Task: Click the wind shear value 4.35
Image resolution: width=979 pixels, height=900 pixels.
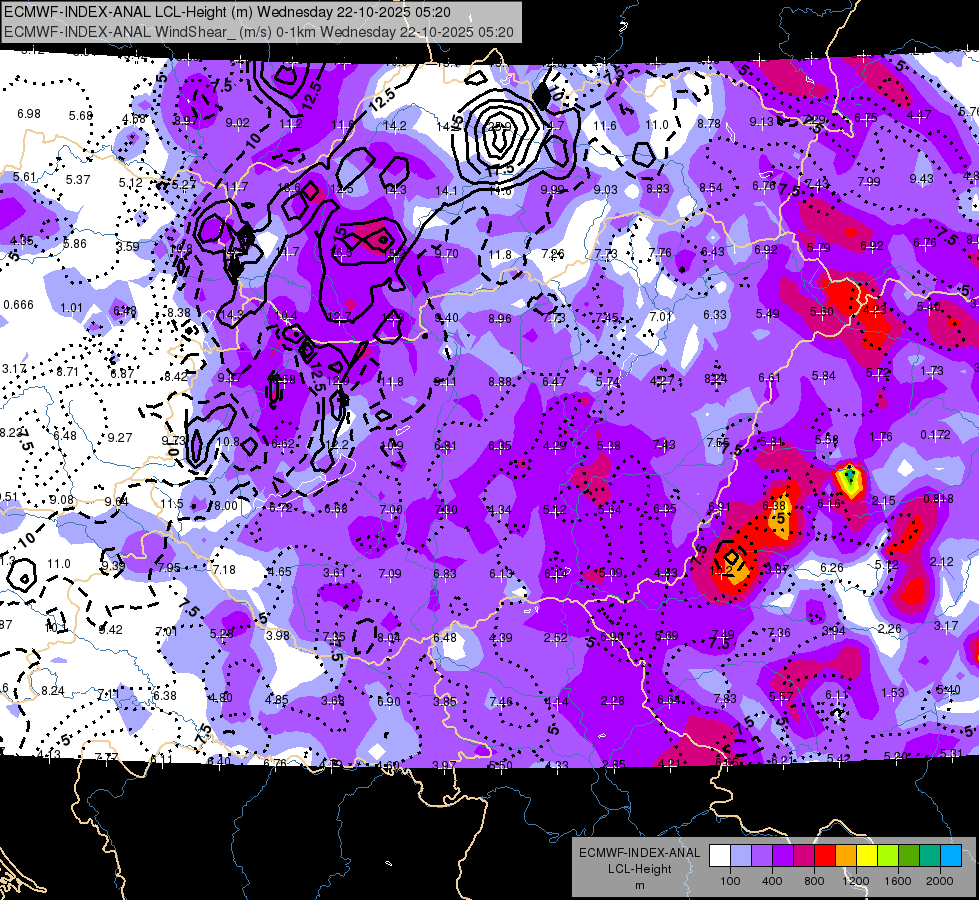Action: pos(22,241)
